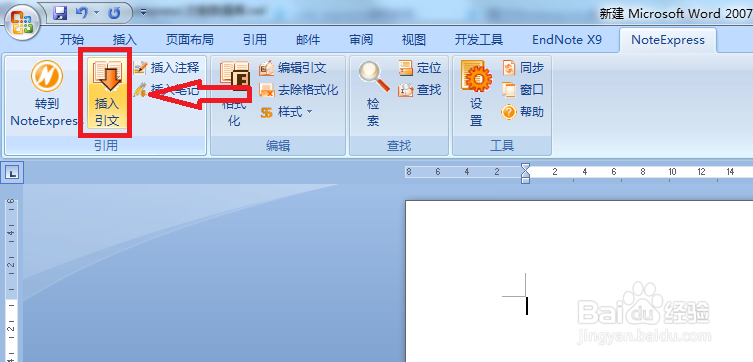Switch to the 开始 tab
The image size is (753, 362).
pyautogui.click(x=72, y=40)
